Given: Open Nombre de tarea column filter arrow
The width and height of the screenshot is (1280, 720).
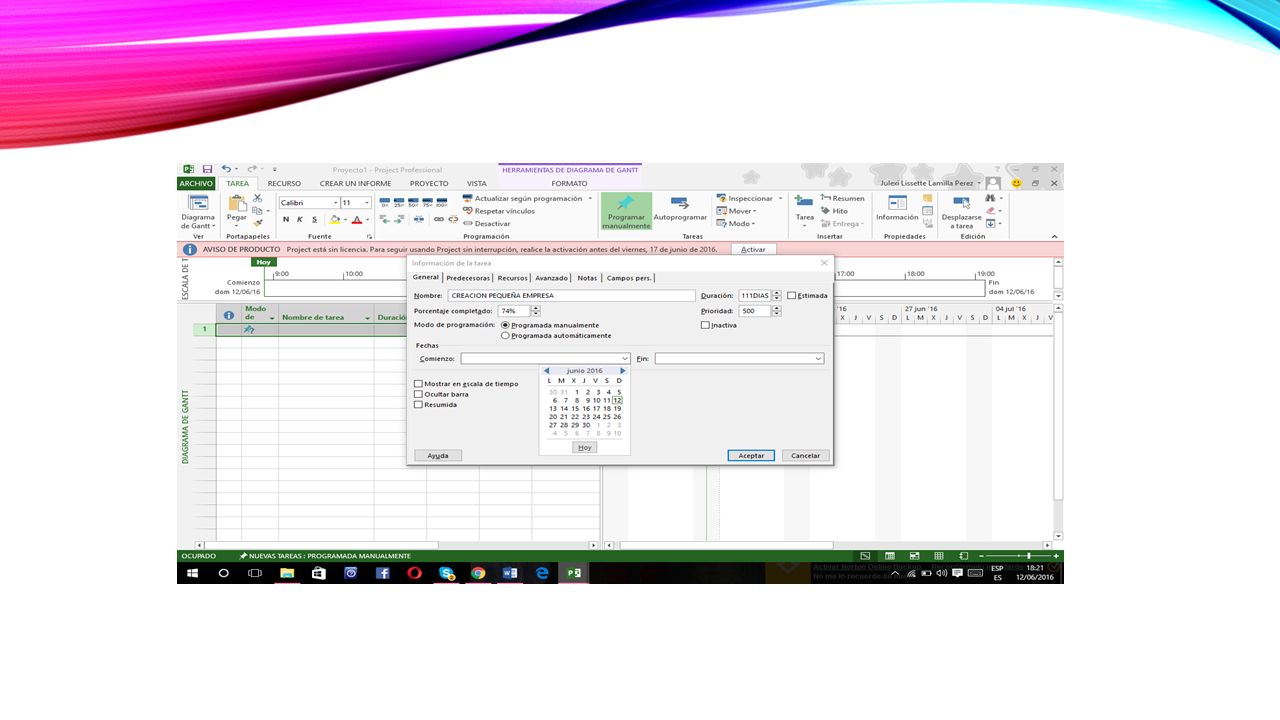Looking at the screenshot, I should pyautogui.click(x=368, y=318).
